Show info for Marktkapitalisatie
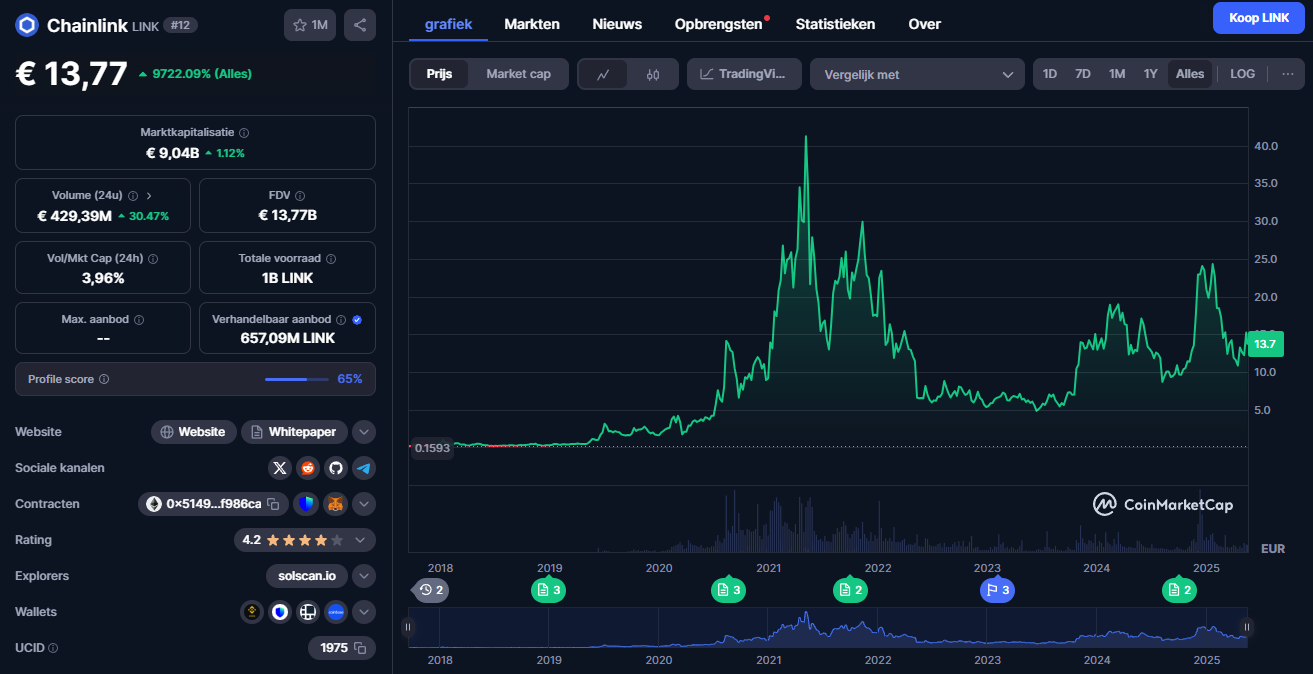This screenshot has height=674, width=1313. (244, 133)
